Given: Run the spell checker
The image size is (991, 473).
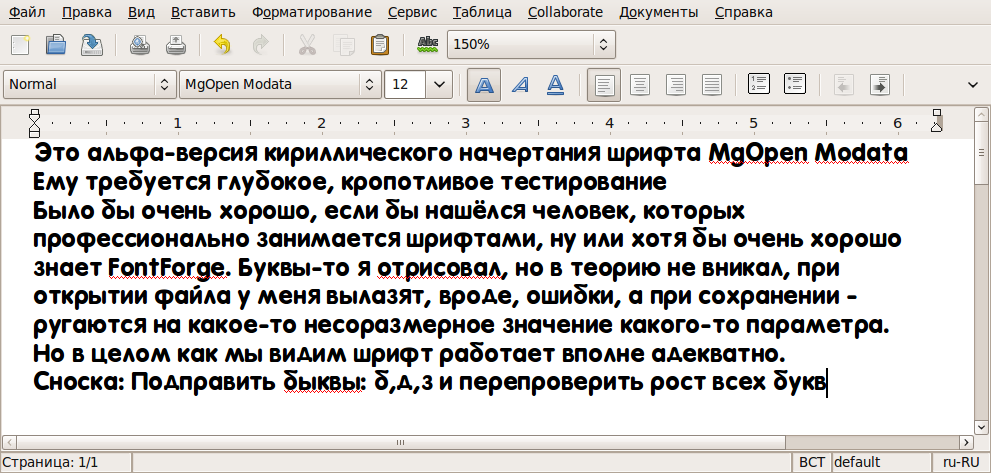Looking at the screenshot, I should [428, 45].
